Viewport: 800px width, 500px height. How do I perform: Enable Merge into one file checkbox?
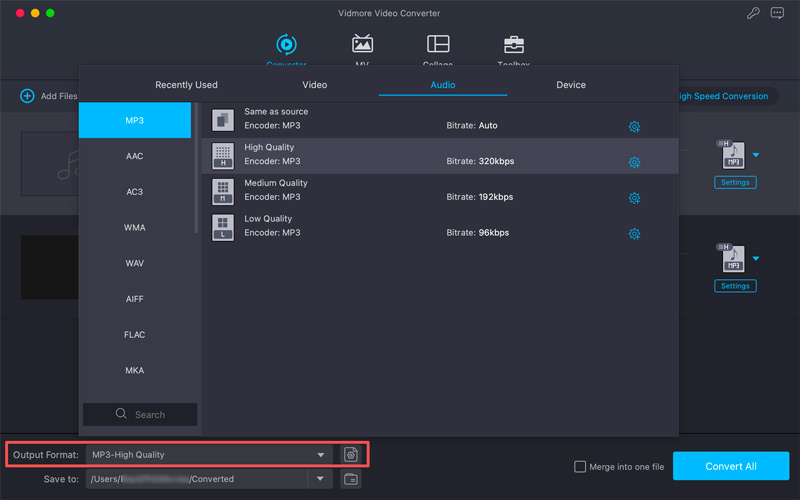[x=580, y=467]
